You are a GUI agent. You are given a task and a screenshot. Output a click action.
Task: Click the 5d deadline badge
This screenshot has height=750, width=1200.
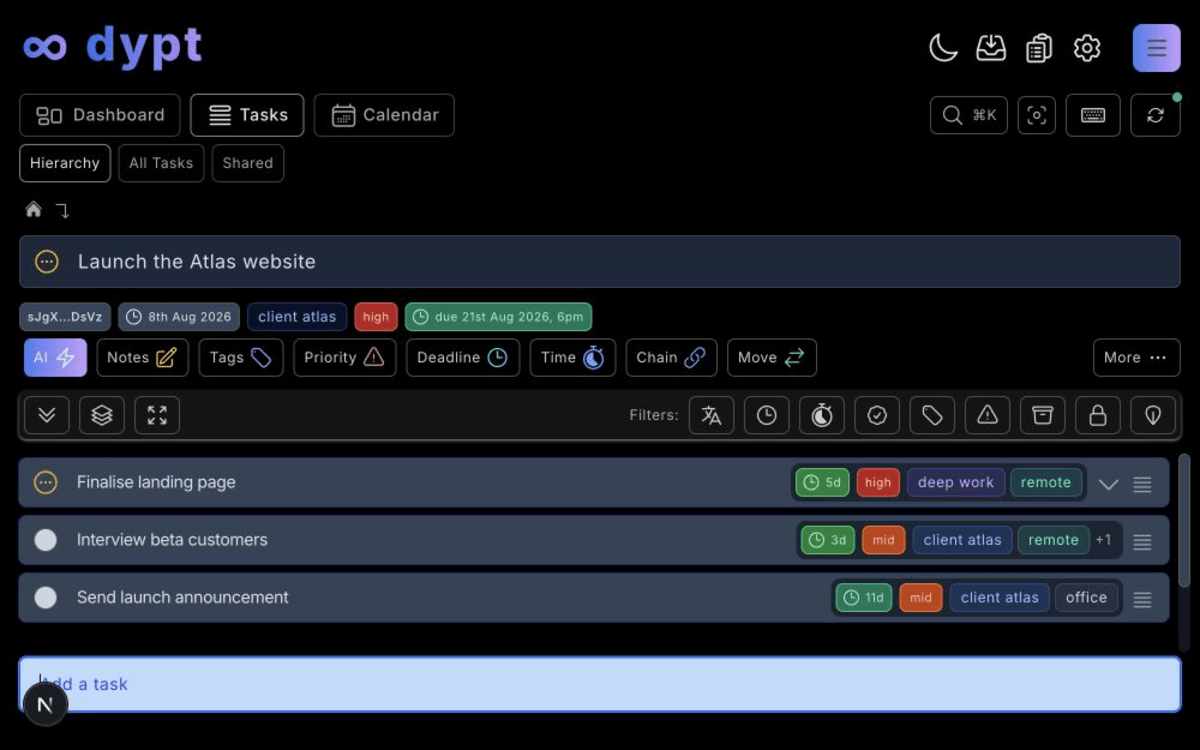coord(822,482)
